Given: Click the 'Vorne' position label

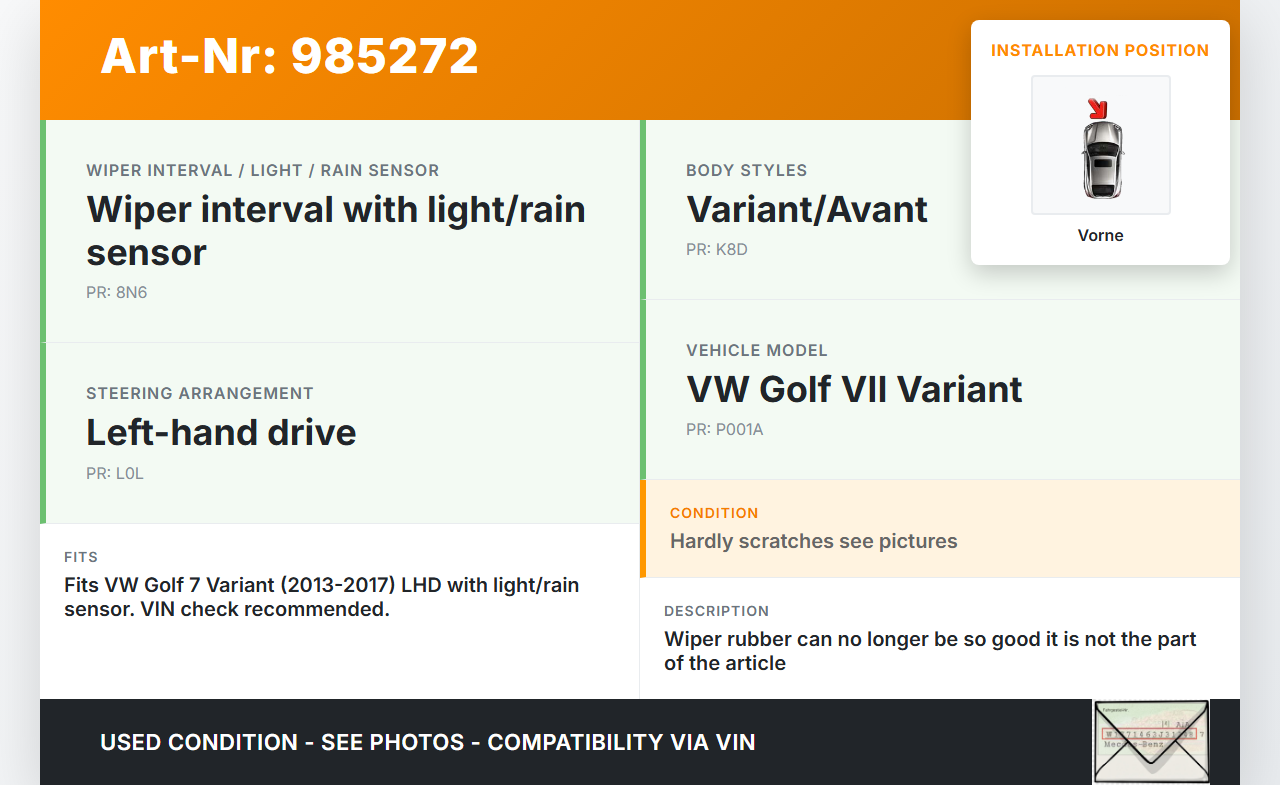Looking at the screenshot, I should (1101, 236).
